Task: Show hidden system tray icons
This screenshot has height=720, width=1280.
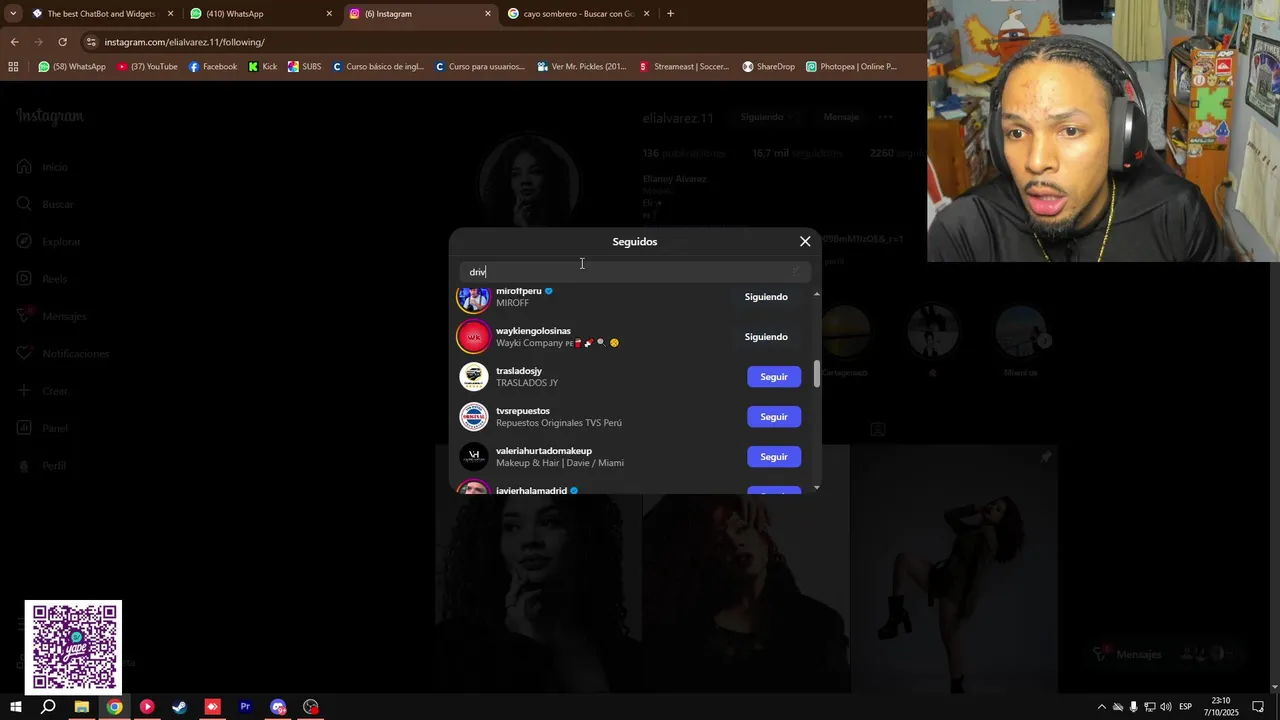Action: 1102,707
